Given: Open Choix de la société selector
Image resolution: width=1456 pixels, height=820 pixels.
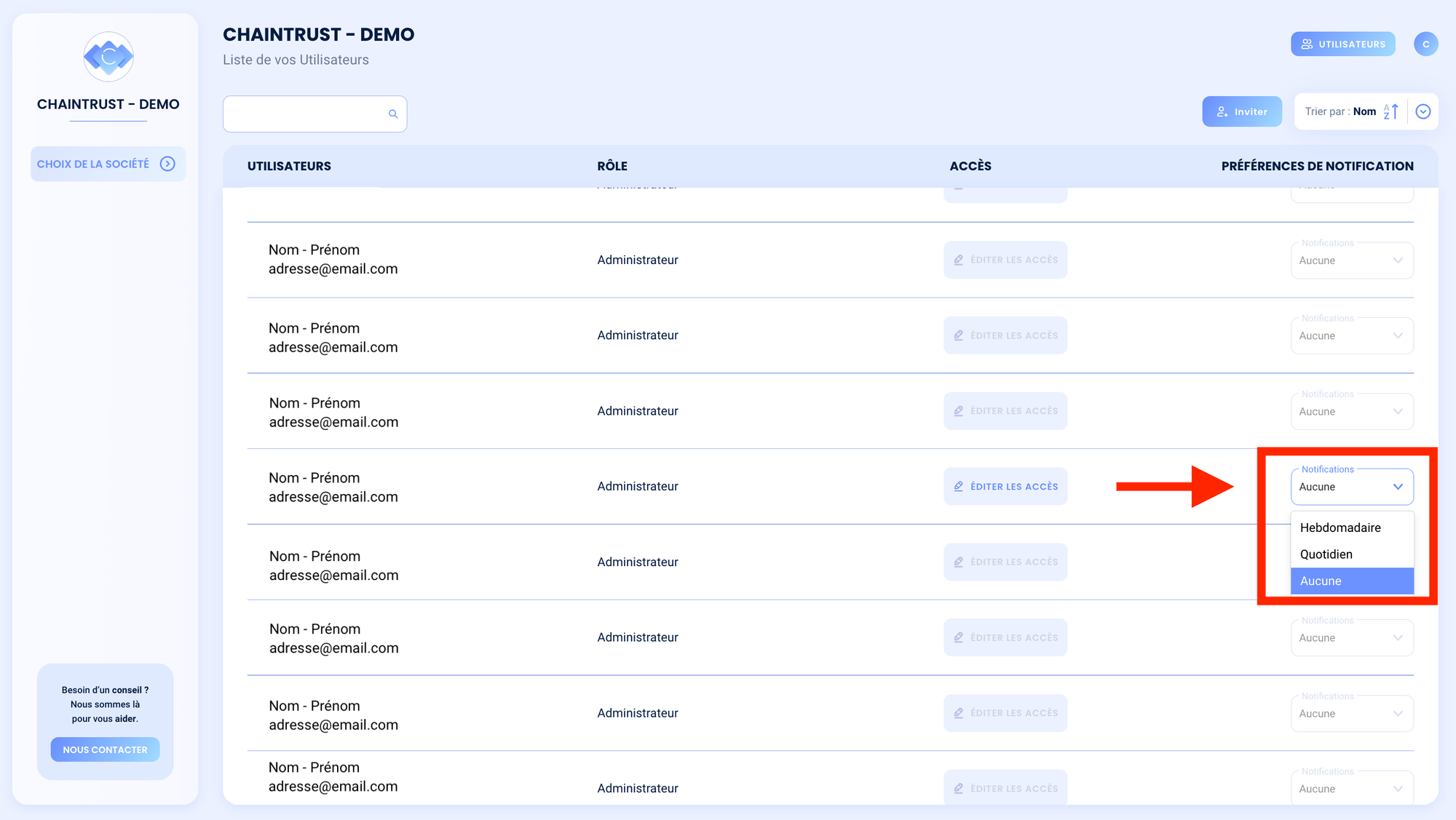Looking at the screenshot, I should tap(108, 164).
